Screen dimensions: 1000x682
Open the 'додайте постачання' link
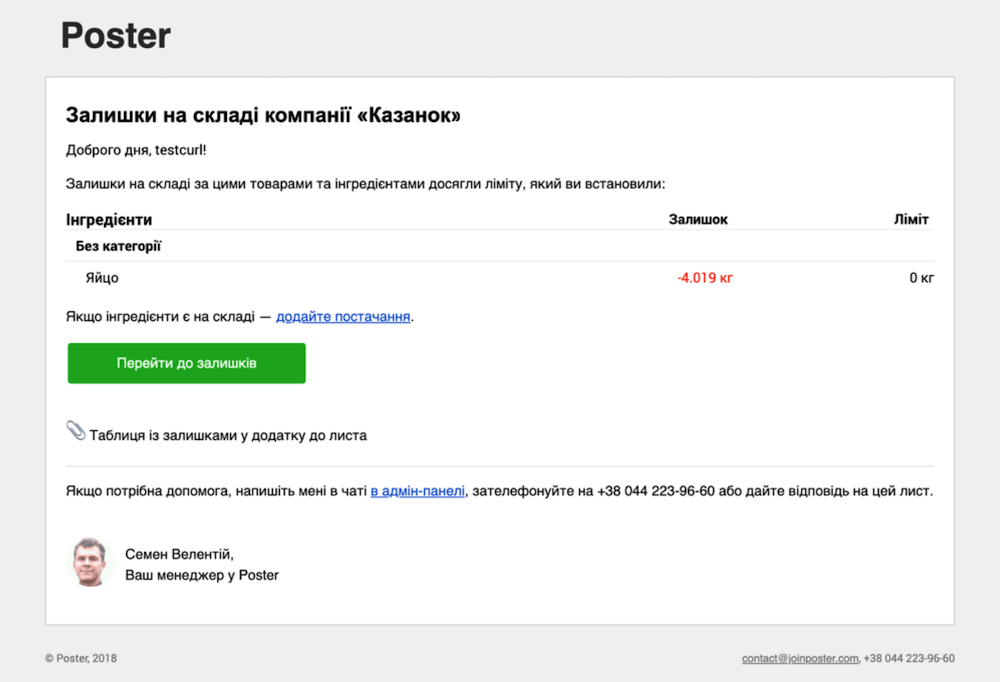click(343, 316)
